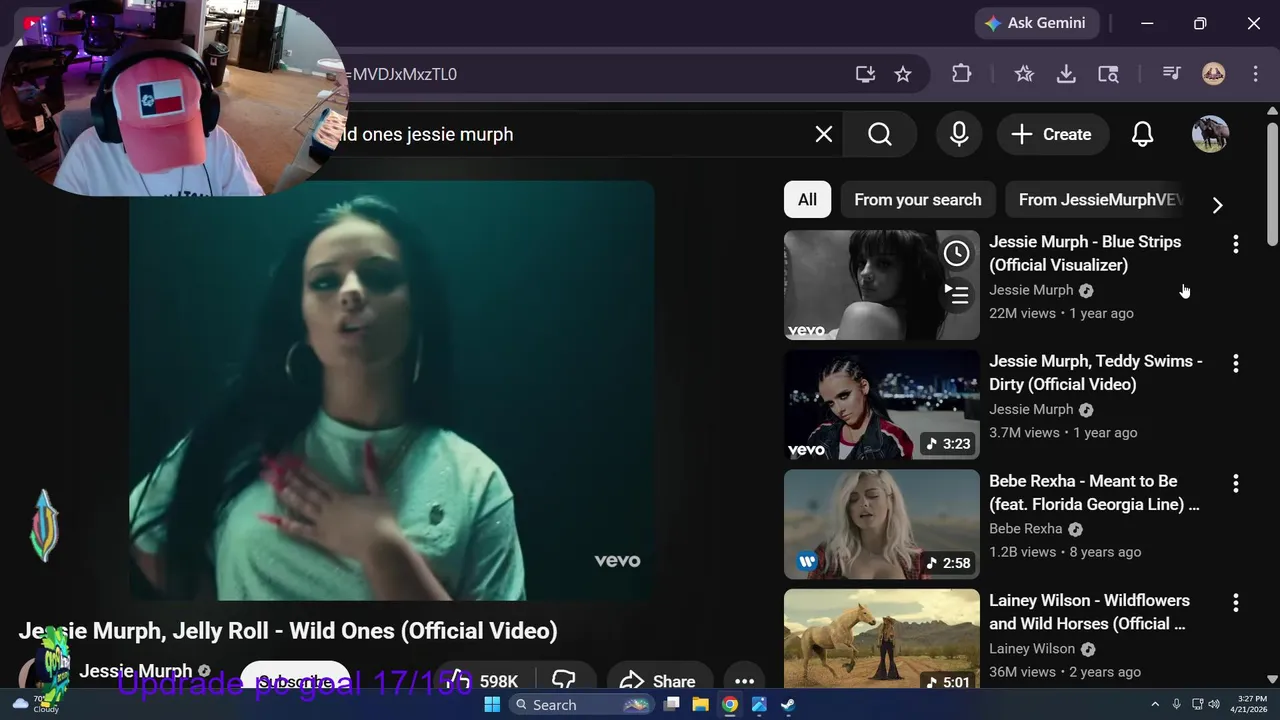Open Chrome from the taskbar
Image resolution: width=1280 pixels, height=720 pixels.
click(x=730, y=705)
